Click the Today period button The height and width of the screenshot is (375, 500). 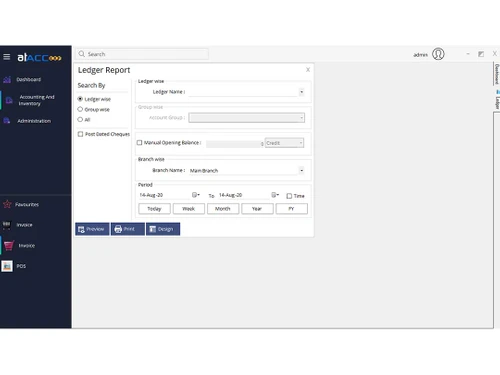[154, 209]
